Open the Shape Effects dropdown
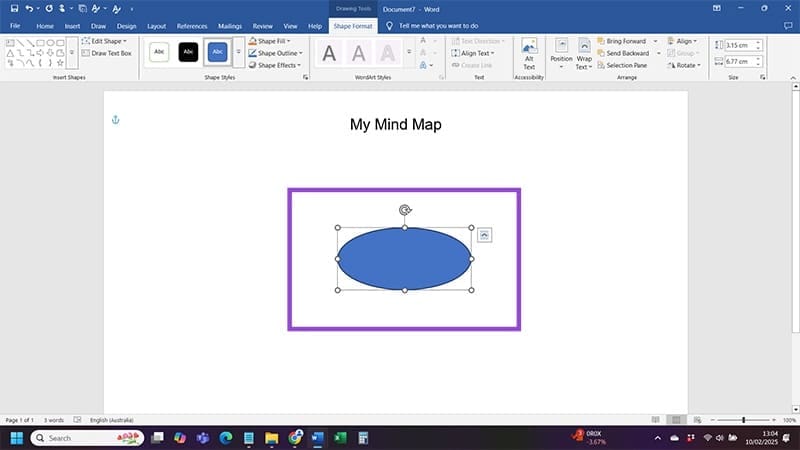 [276, 65]
